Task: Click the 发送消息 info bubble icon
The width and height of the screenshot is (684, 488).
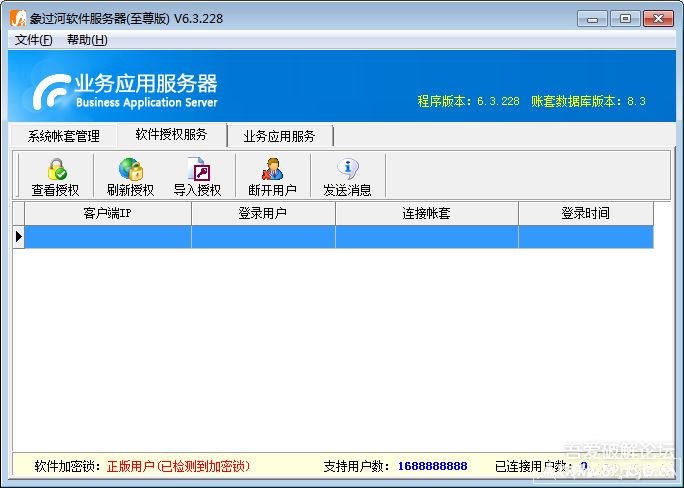Action: click(x=348, y=168)
